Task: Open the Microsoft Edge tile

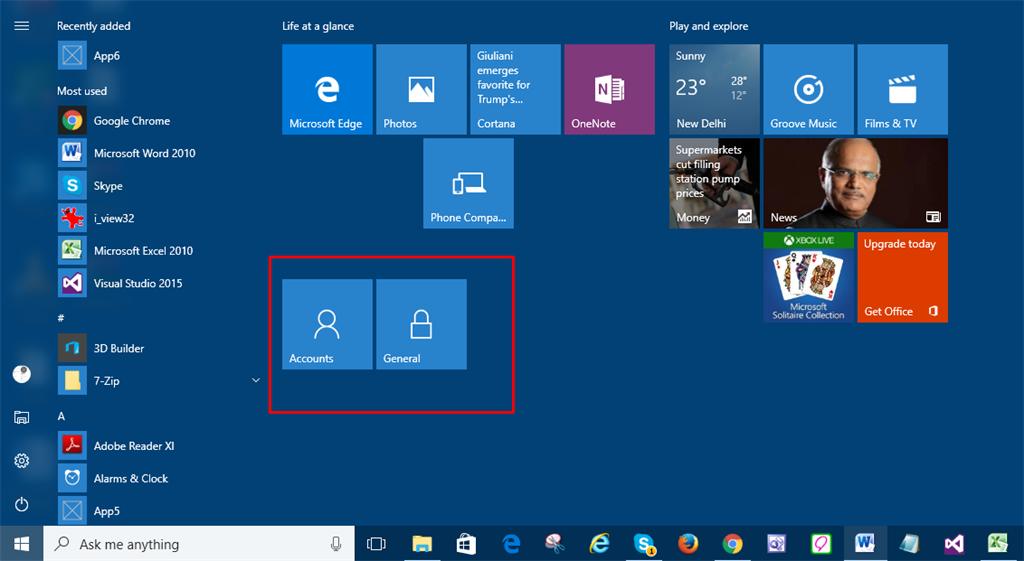Action: (327, 89)
